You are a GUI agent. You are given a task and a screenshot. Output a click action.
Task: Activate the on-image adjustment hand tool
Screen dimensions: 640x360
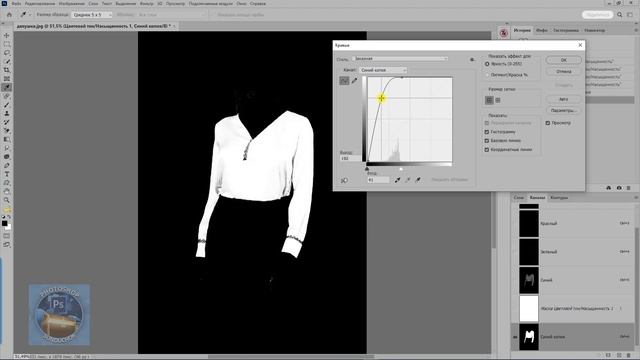coord(344,180)
